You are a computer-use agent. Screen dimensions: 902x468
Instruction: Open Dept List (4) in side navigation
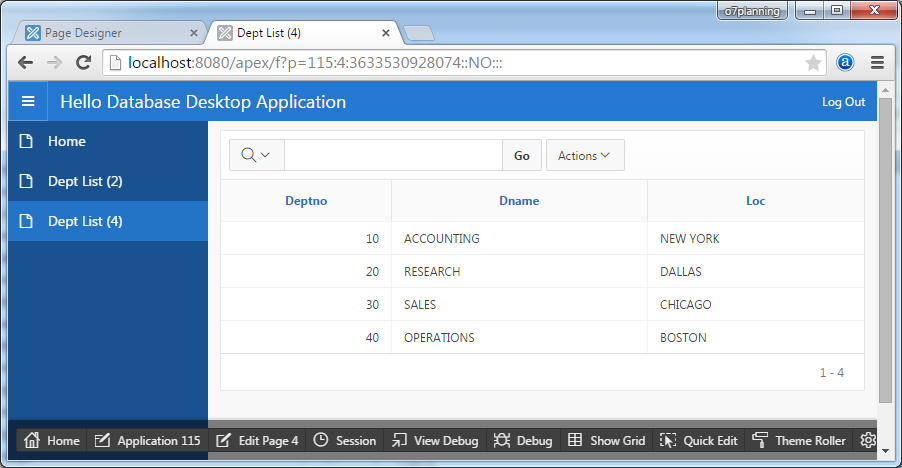coord(108,221)
